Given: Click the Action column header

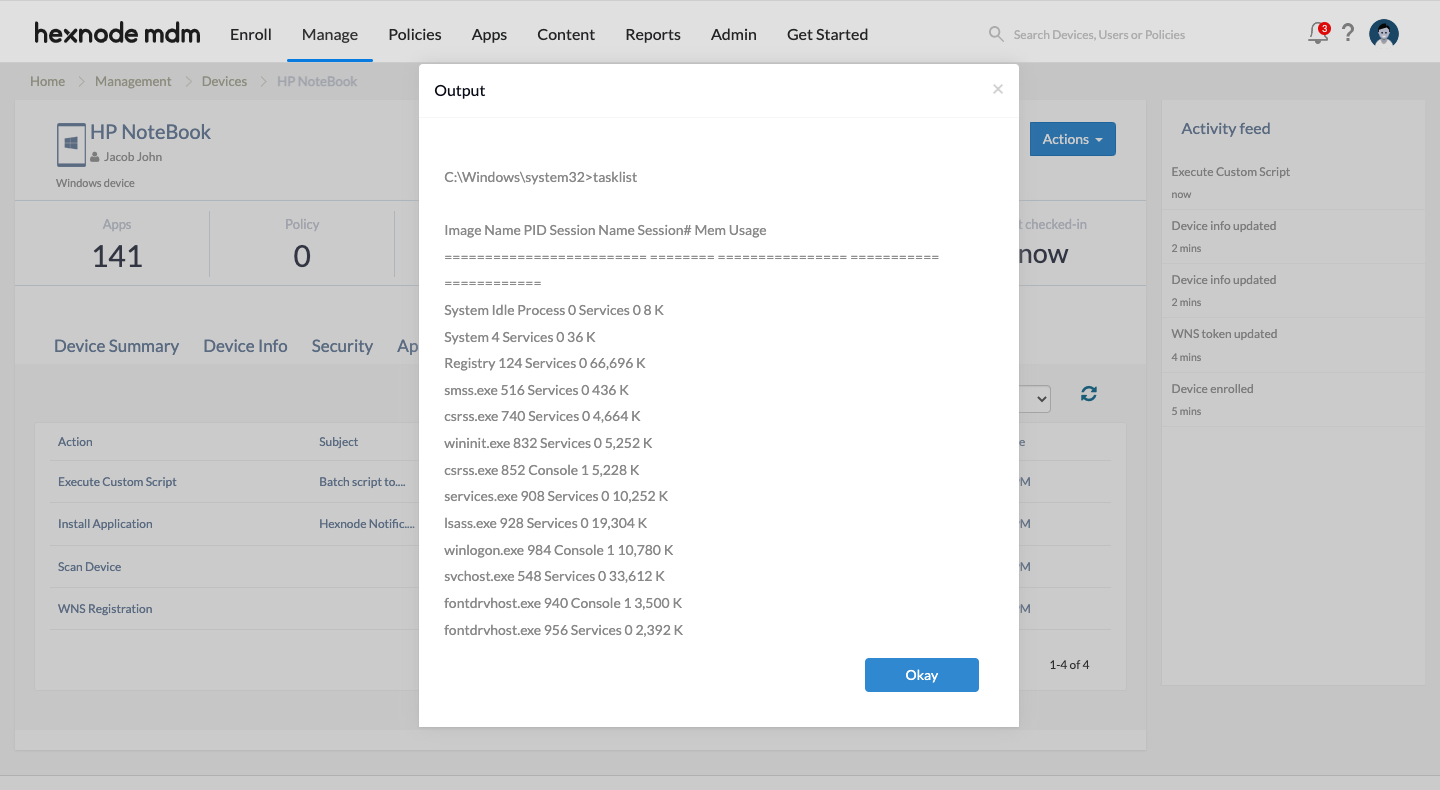Looking at the screenshot, I should pyautogui.click(x=75, y=441).
